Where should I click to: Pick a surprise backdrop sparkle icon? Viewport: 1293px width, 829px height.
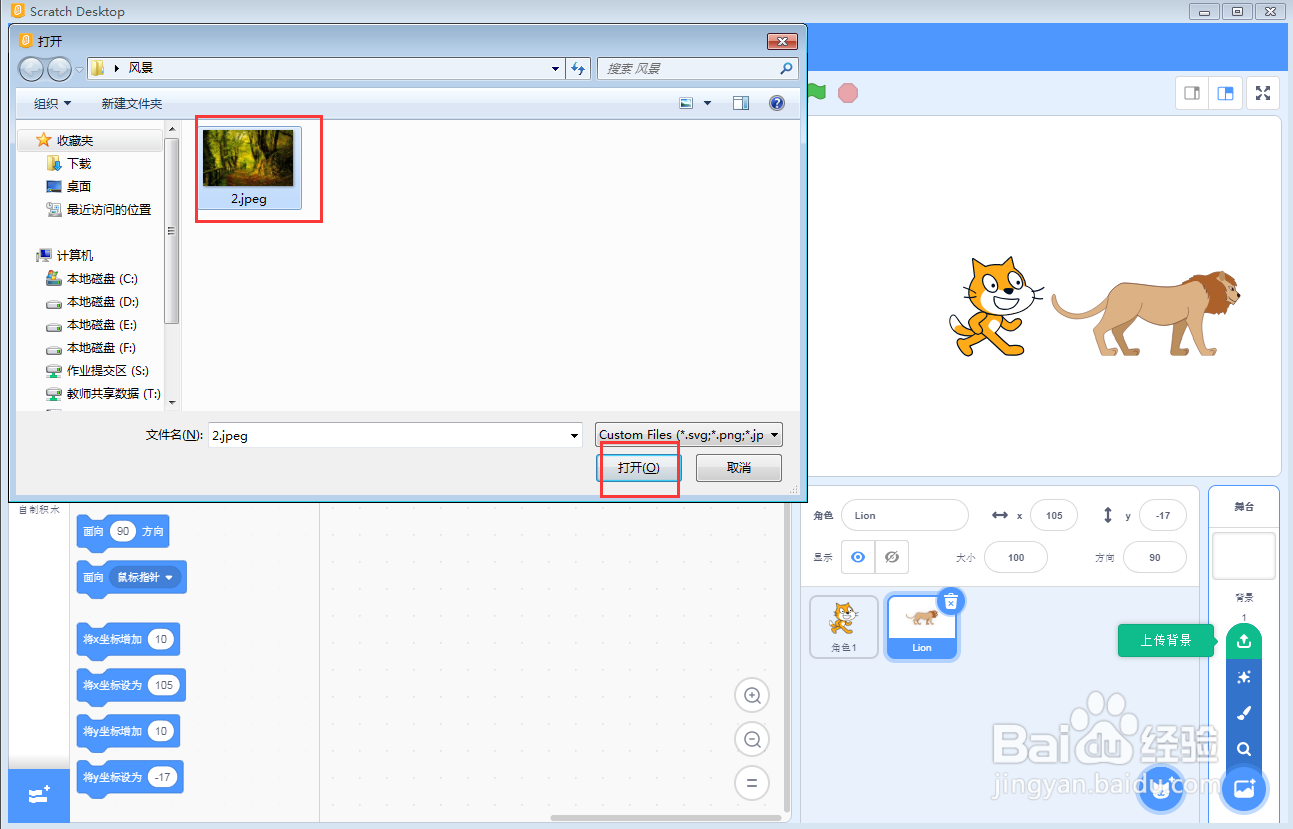(x=1244, y=677)
